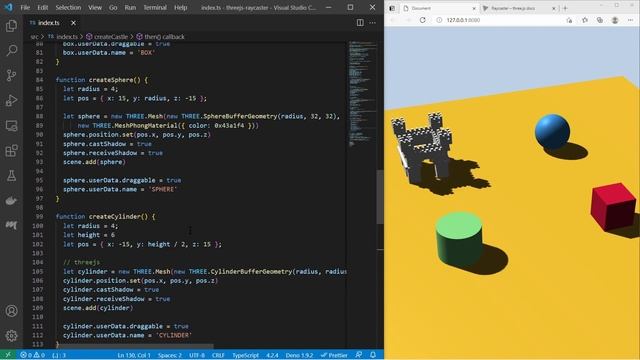View site information icon in address bar
The width and height of the screenshot is (640, 360).
[439, 20]
